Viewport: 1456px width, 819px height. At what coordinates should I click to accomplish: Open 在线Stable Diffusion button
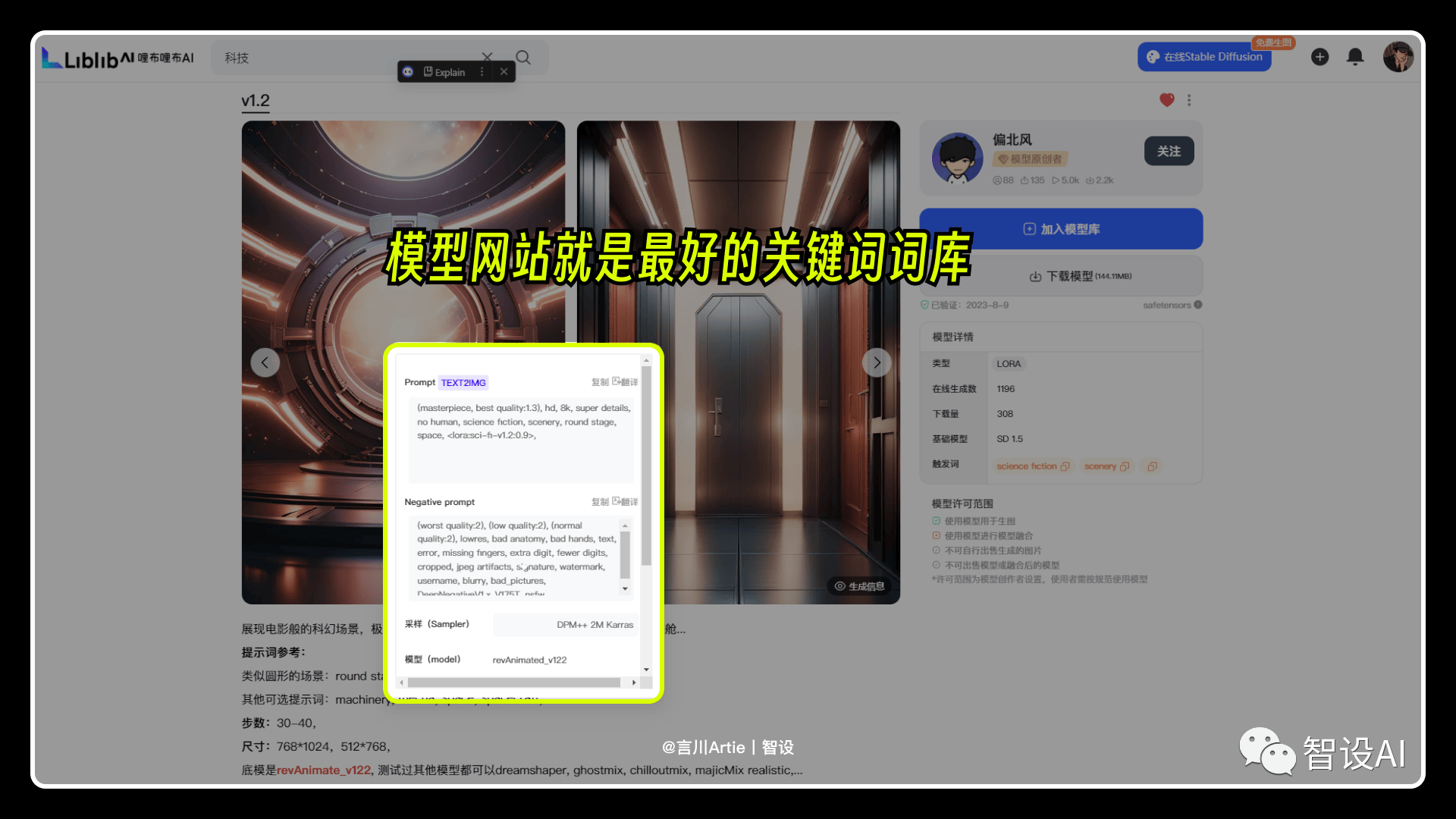tap(1204, 57)
